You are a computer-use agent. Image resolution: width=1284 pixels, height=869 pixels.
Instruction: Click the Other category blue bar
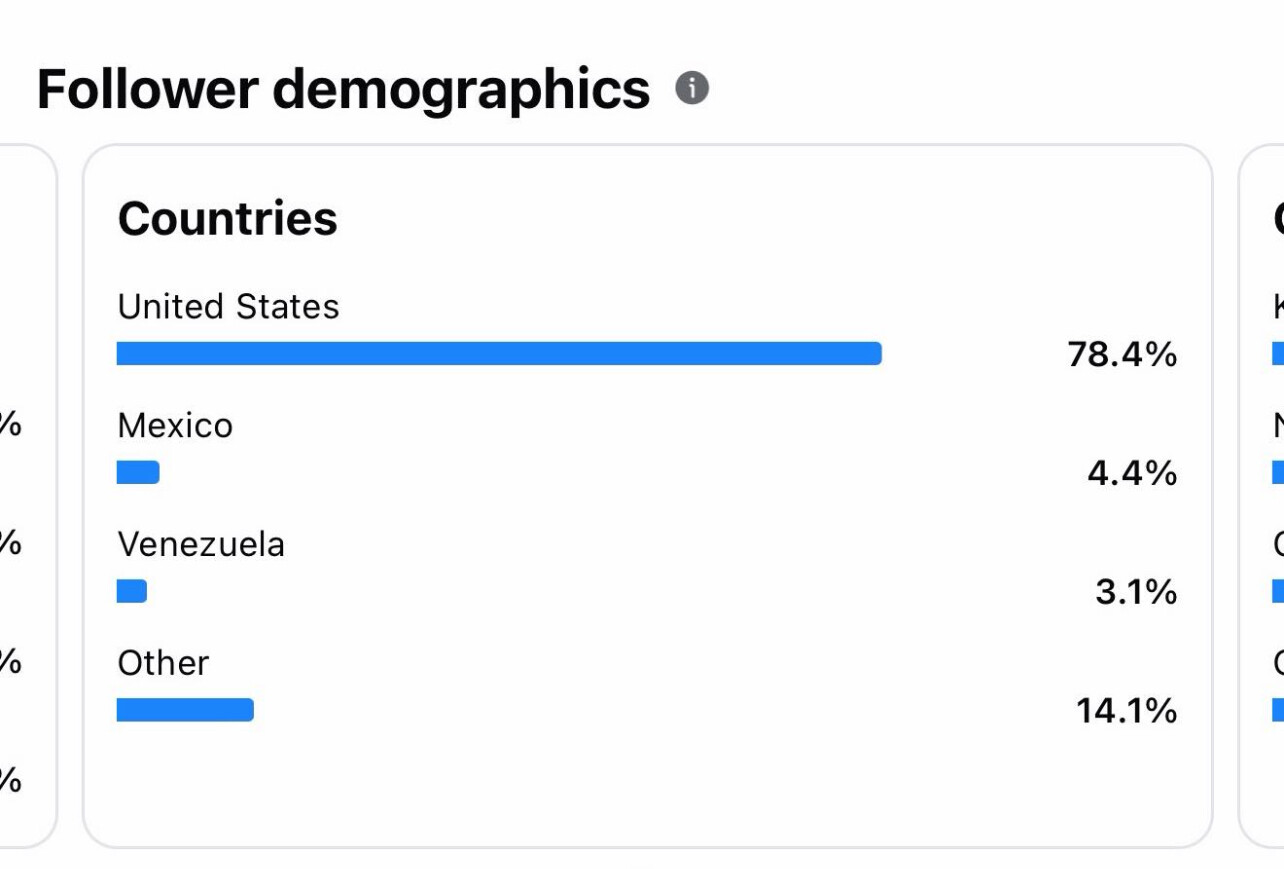pos(185,710)
